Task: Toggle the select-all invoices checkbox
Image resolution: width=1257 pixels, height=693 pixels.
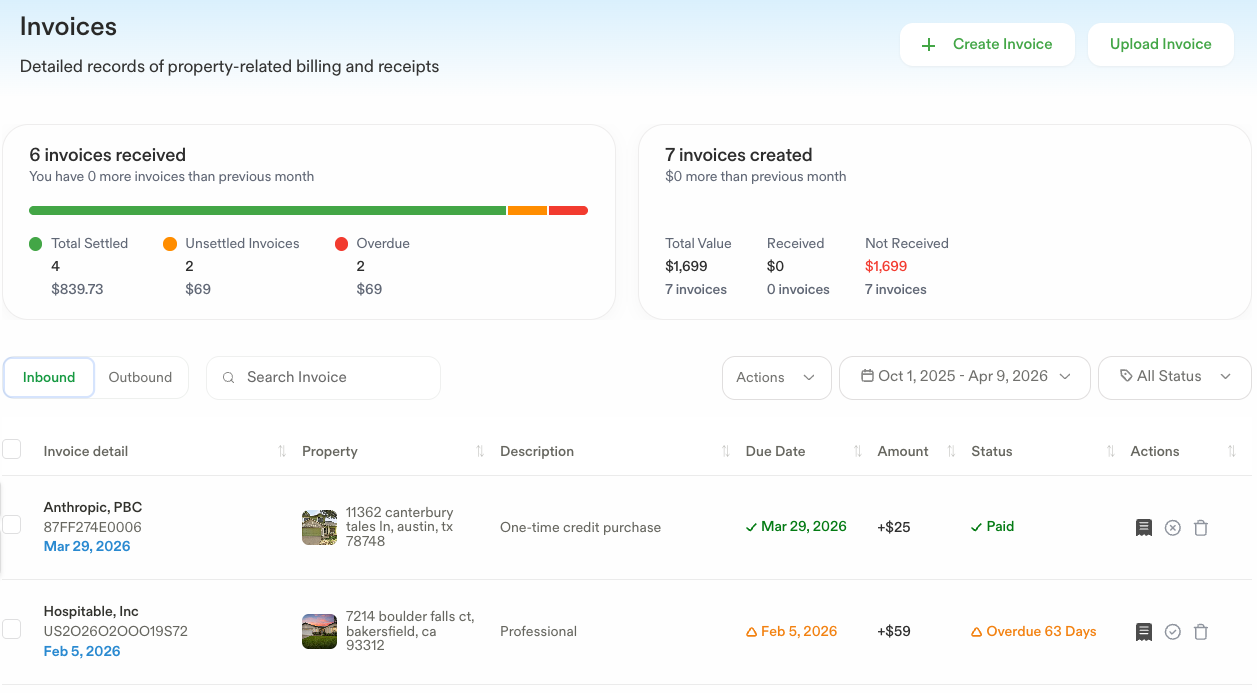Action: (12, 449)
